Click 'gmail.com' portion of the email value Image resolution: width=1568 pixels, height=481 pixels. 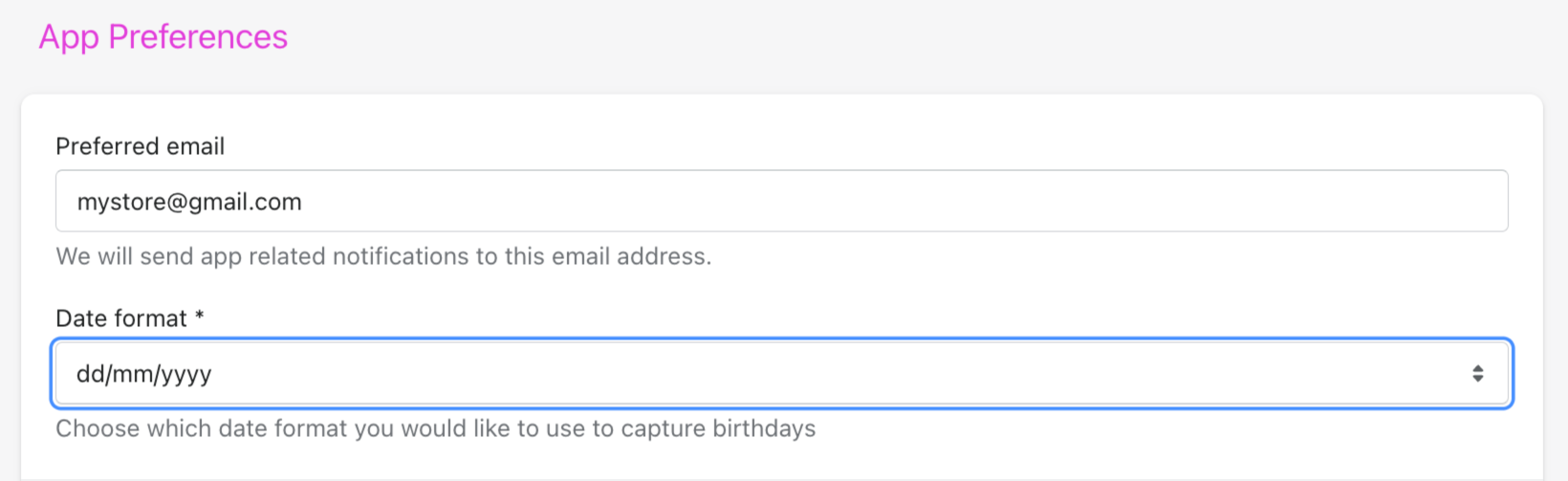243,202
